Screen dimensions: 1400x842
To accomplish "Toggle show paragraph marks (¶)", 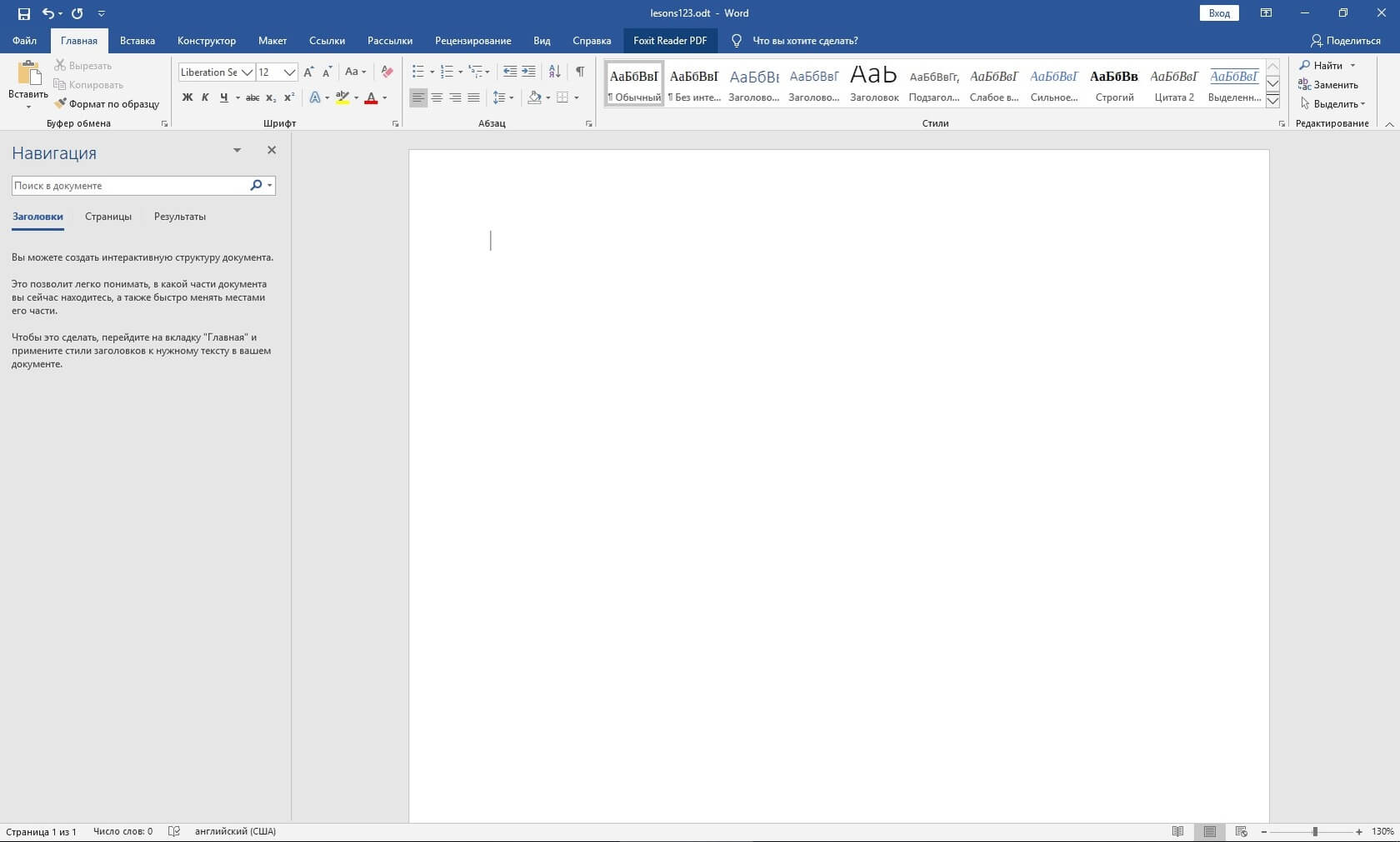I will coord(580,72).
